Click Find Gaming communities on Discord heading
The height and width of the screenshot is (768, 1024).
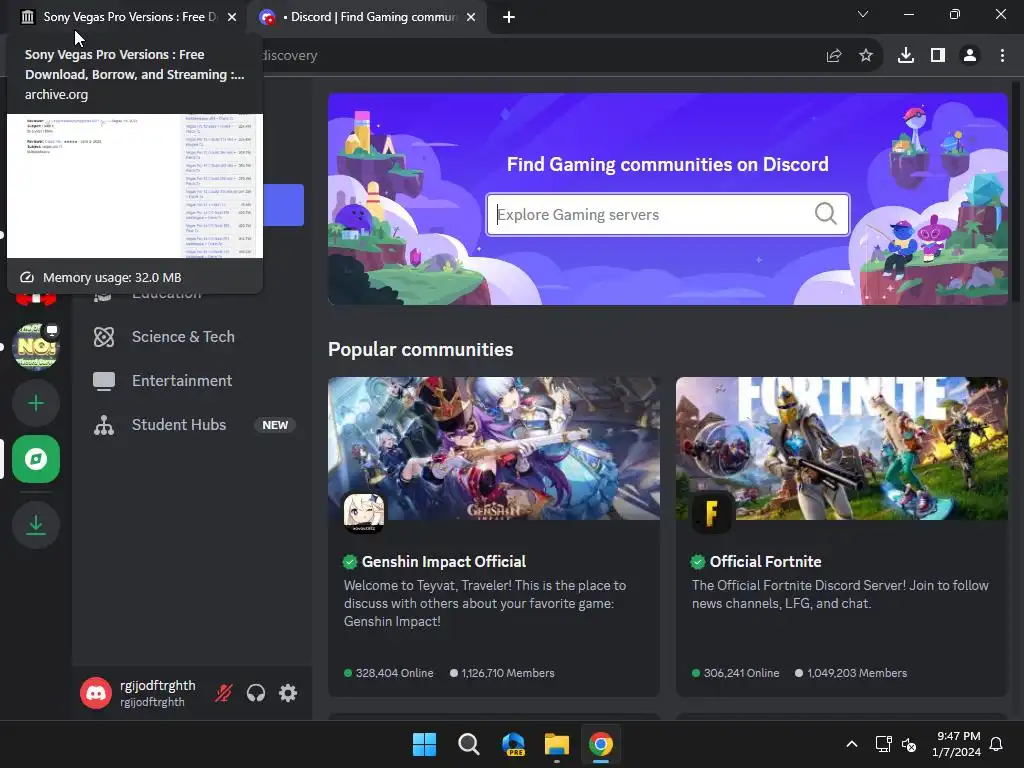[667, 164]
